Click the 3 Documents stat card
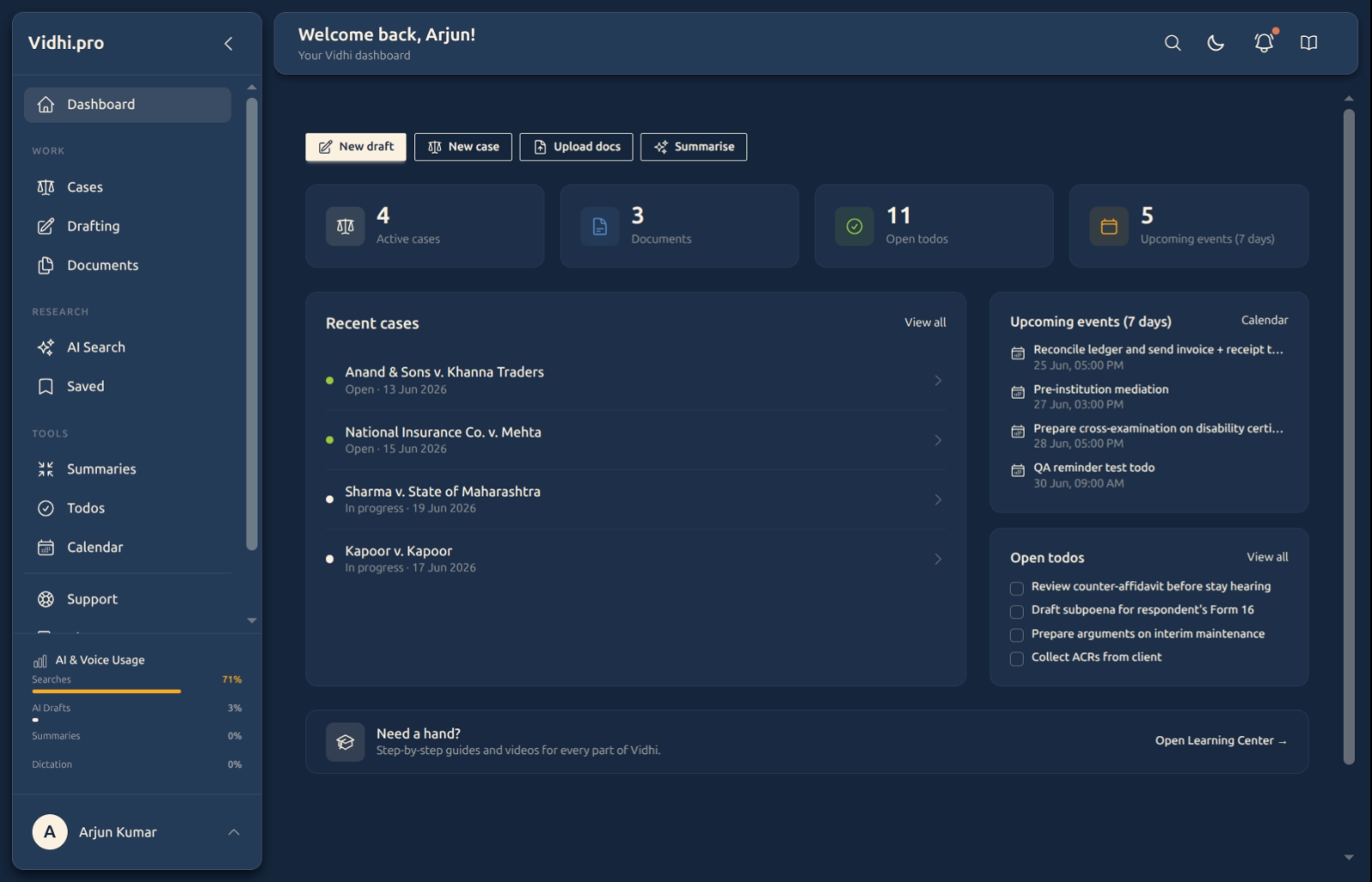The height and width of the screenshot is (882, 1372). coord(679,227)
